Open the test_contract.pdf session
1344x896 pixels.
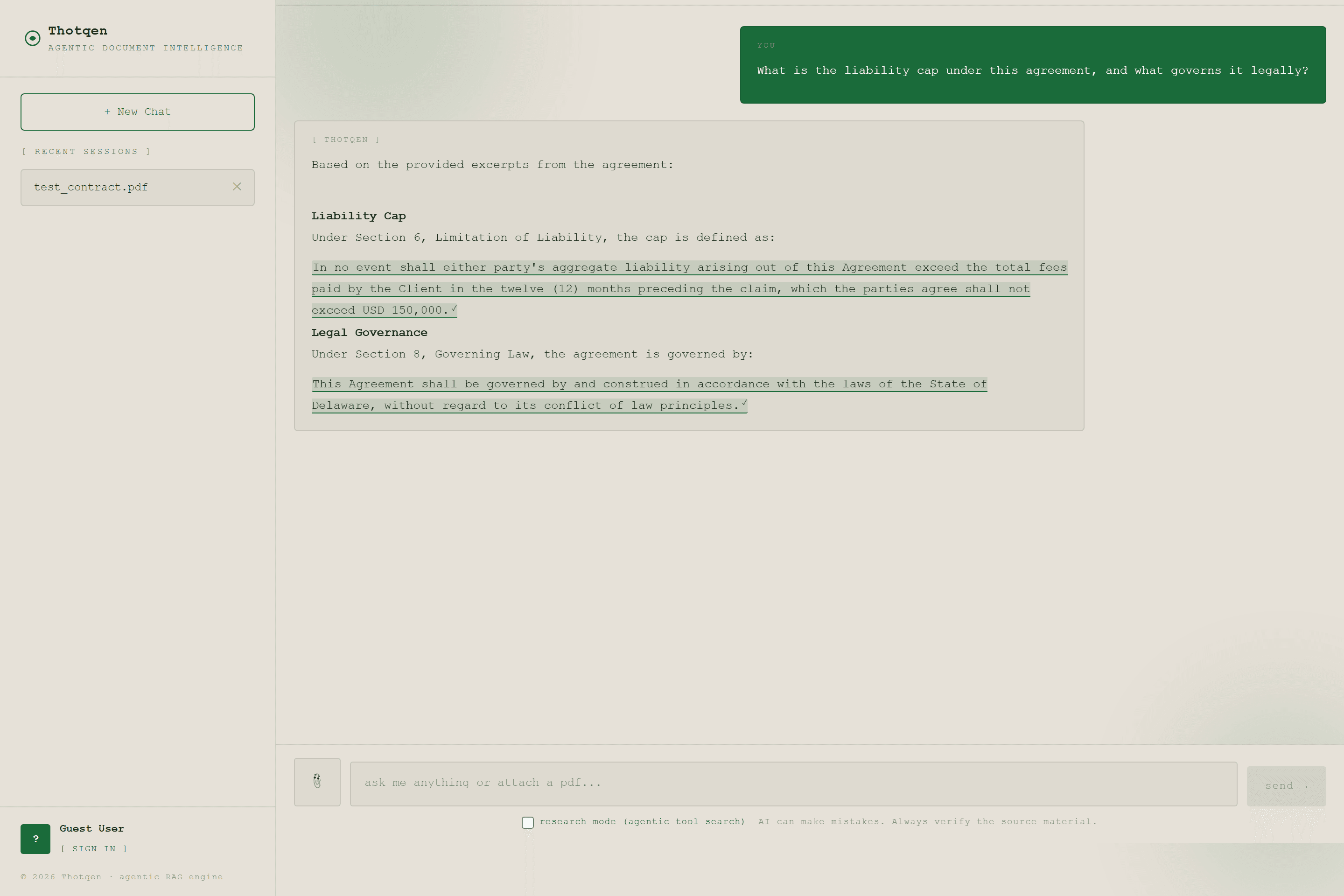click(x=137, y=188)
